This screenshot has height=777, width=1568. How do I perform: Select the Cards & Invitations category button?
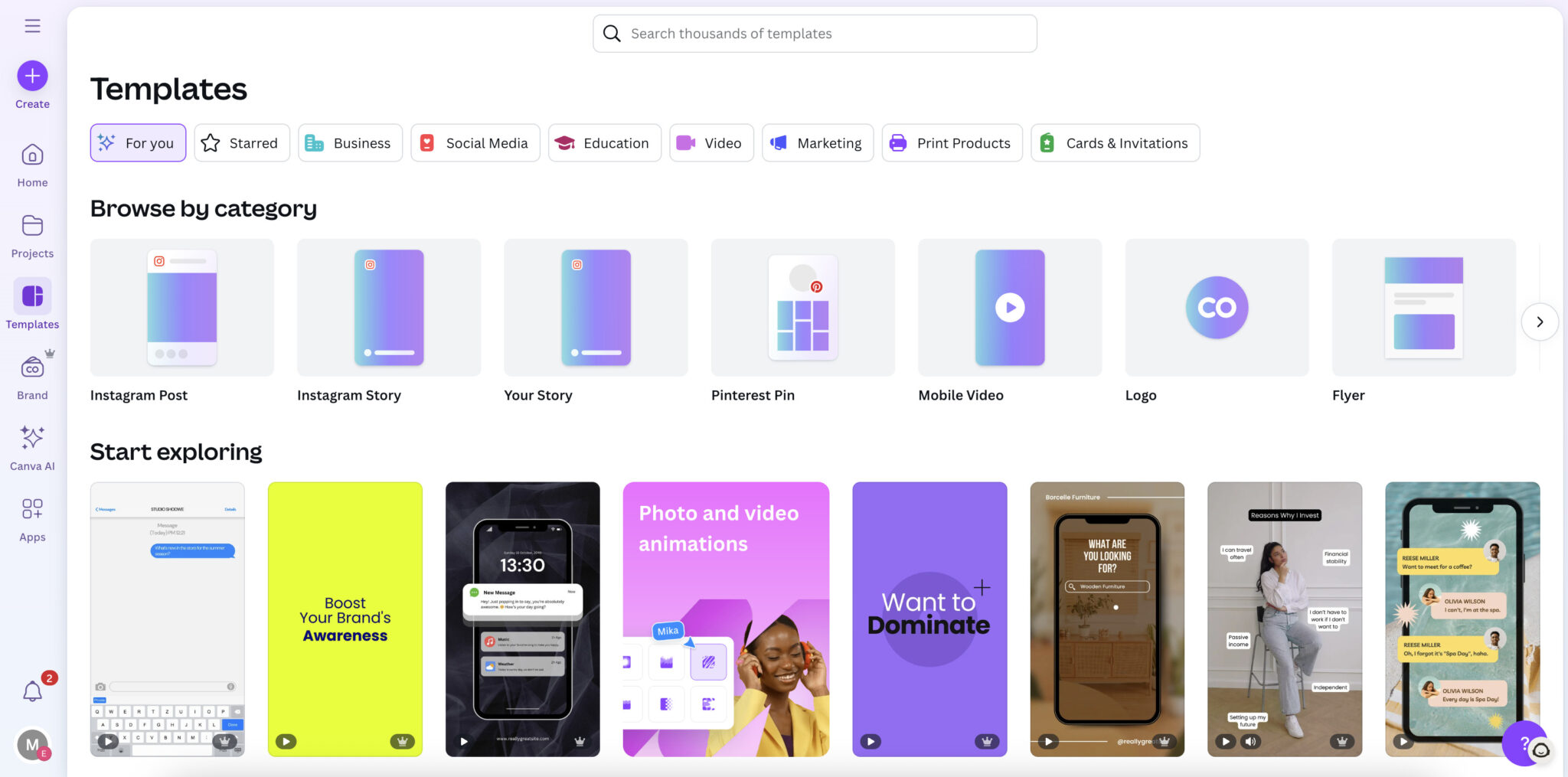[1115, 143]
